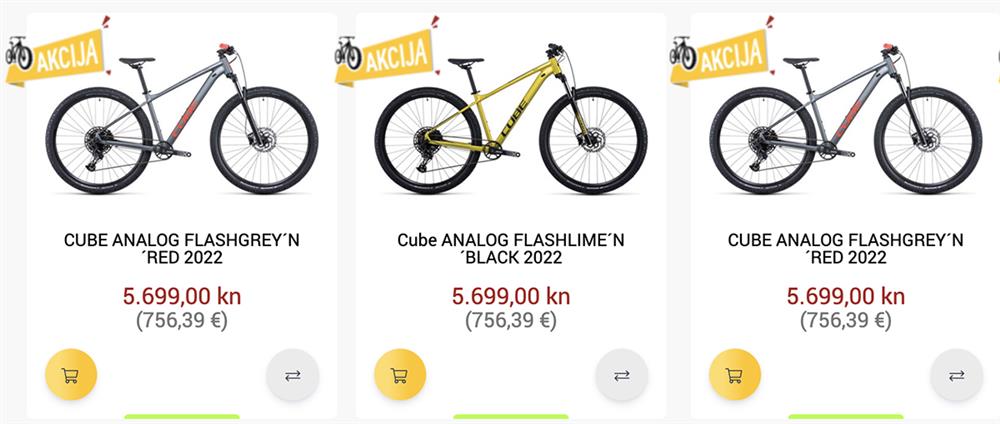The image size is (1000, 424).
Task: Open the rightmost CUBE ANALOG FLASHGREY'N'RED 2022 title
Action: click(845, 248)
